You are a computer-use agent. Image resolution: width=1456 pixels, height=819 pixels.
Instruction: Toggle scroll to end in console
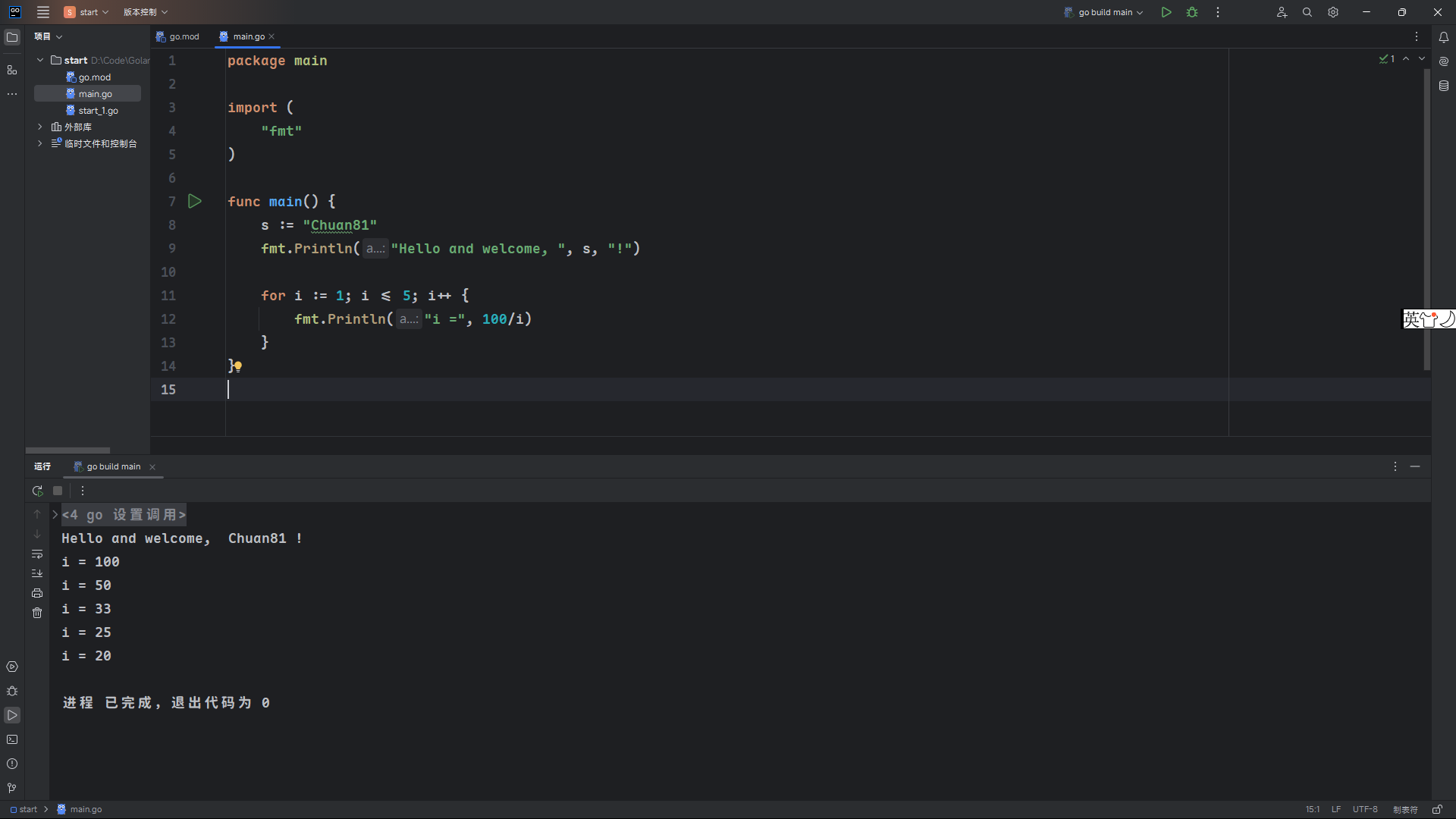coord(37,573)
